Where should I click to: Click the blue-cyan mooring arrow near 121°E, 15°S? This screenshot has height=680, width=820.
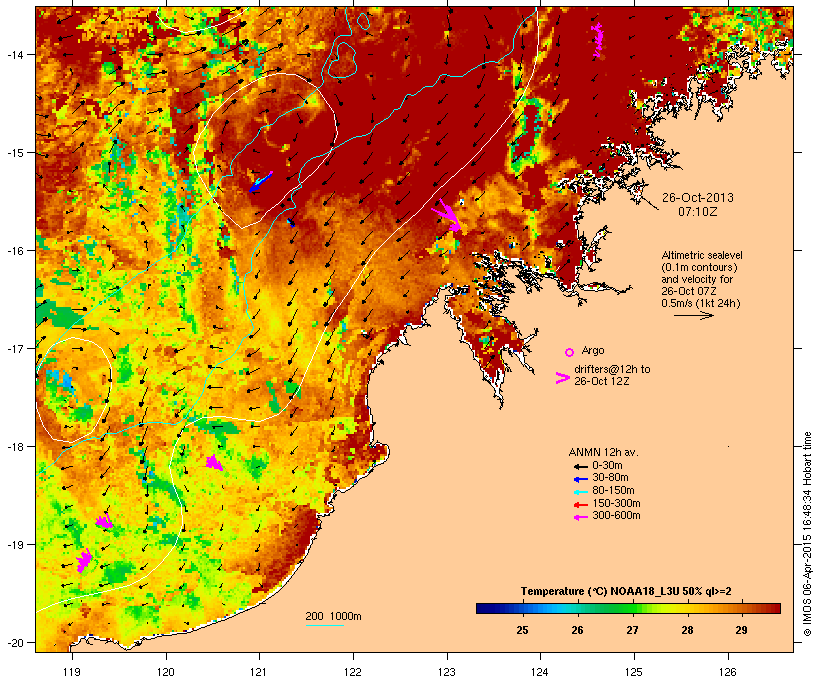click(260, 182)
